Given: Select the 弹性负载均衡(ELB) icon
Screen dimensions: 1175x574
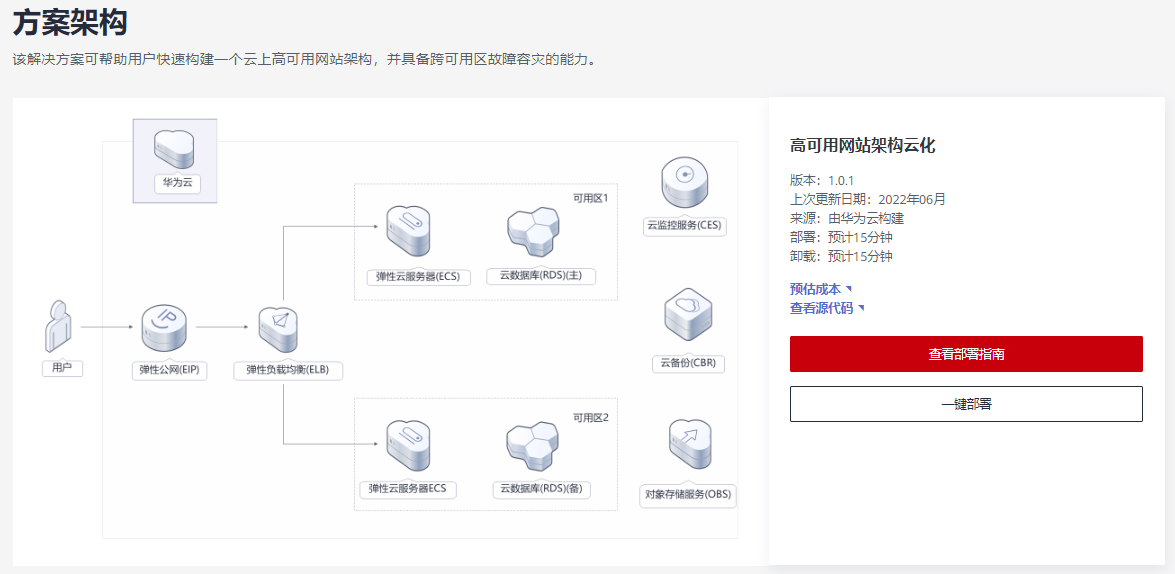Looking at the screenshot, I should (279, 330).
